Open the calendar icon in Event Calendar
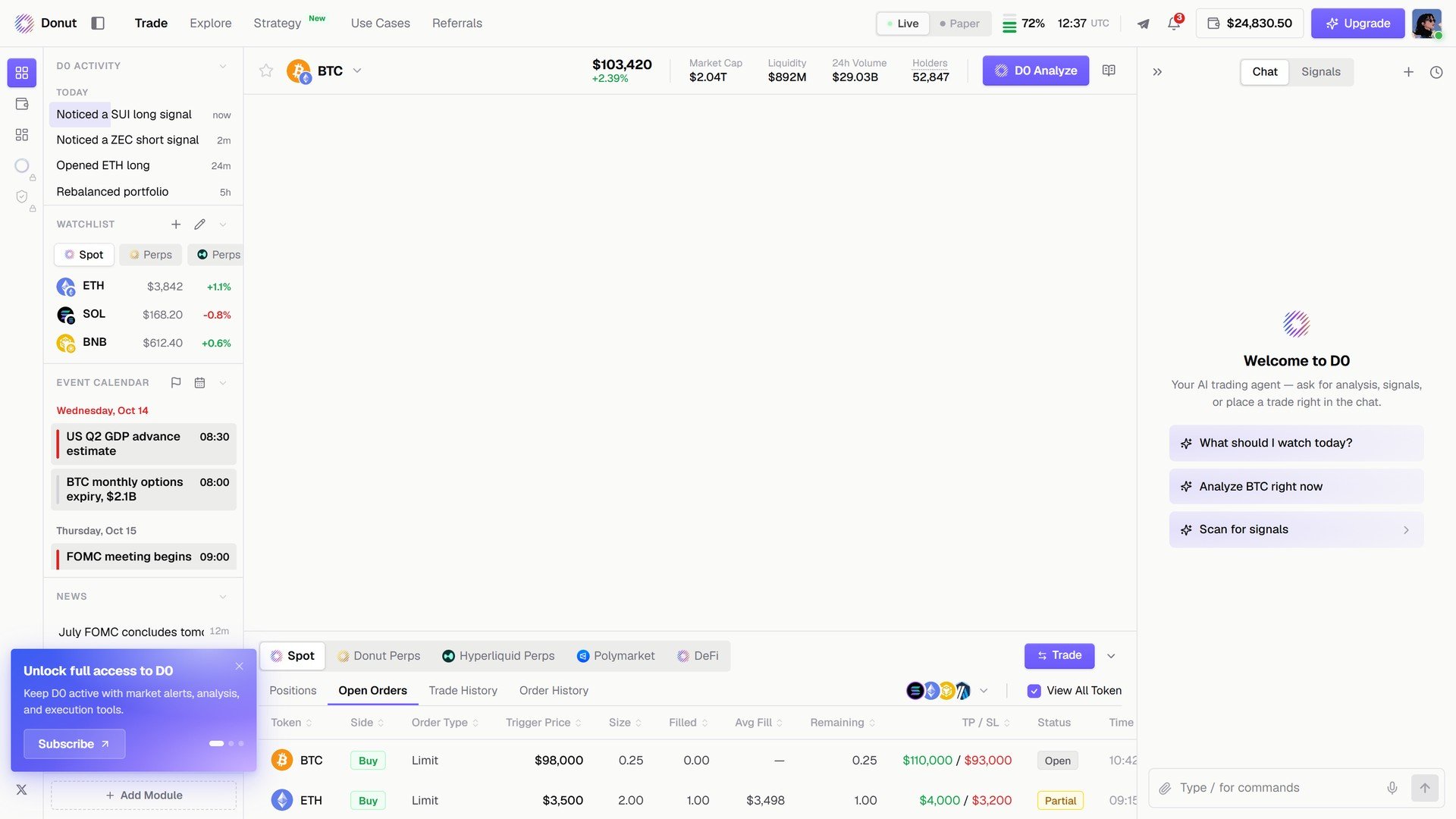 [x=199, y=383]
